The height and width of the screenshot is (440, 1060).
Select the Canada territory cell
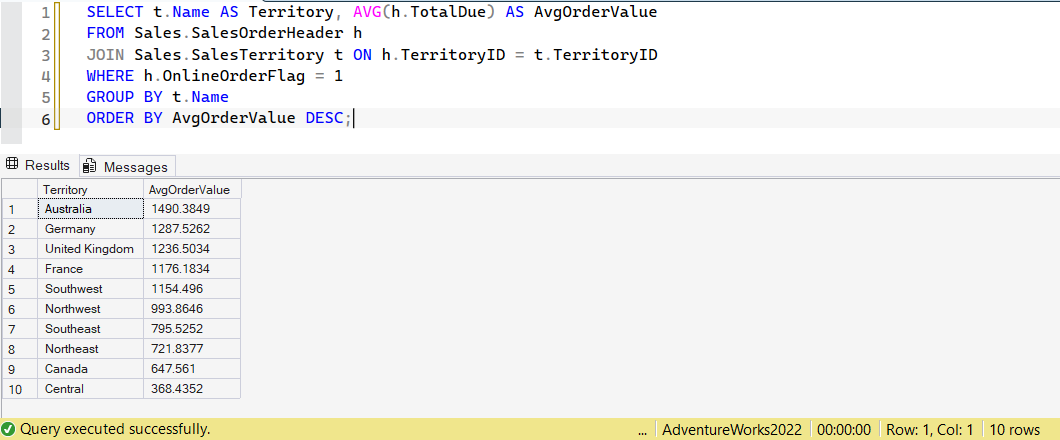click(x=91, y=369)
